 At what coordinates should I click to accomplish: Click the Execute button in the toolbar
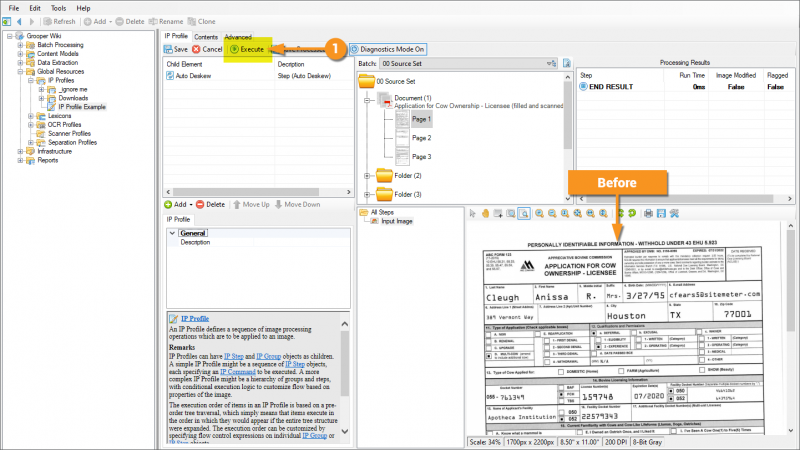point(246,49)
